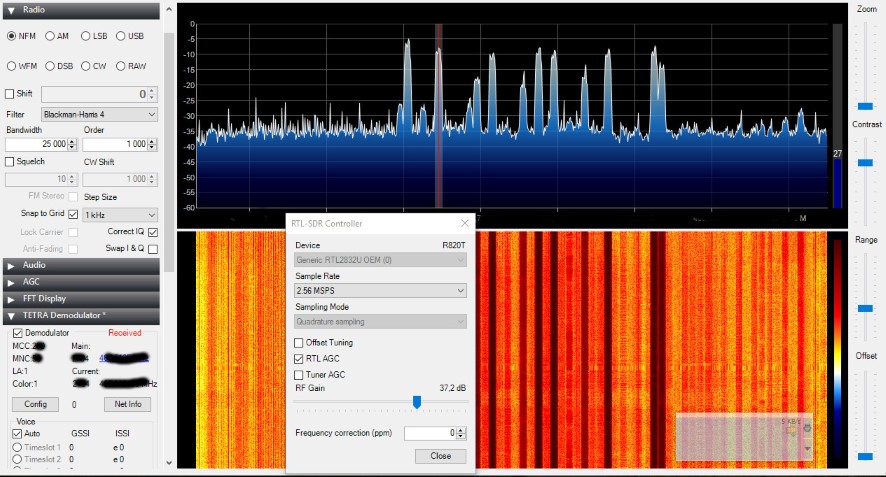Image resolution: width=886 pixels, height=477 pixels.
Task: Collapse the TETRA Demodulator panel
Action: coord(10,315)
